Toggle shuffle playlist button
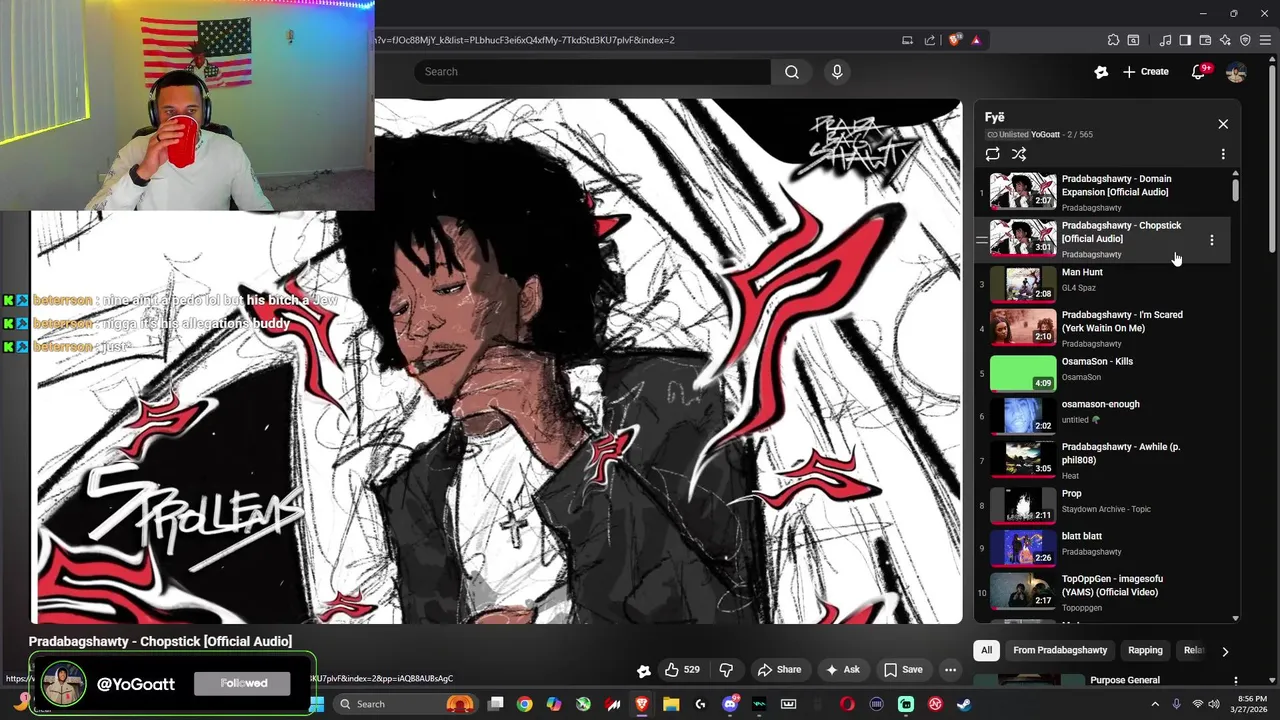This screenshot has width=1280, height=720. [1019, 154]
